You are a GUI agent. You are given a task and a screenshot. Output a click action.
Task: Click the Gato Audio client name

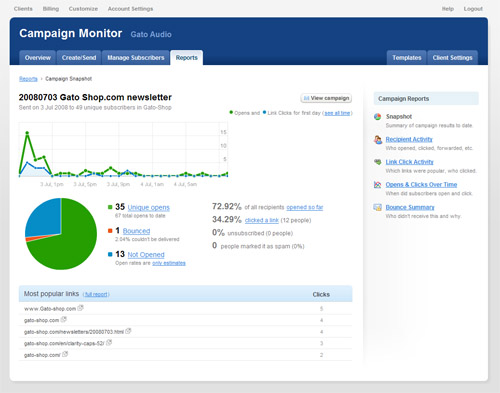point(151,34)
